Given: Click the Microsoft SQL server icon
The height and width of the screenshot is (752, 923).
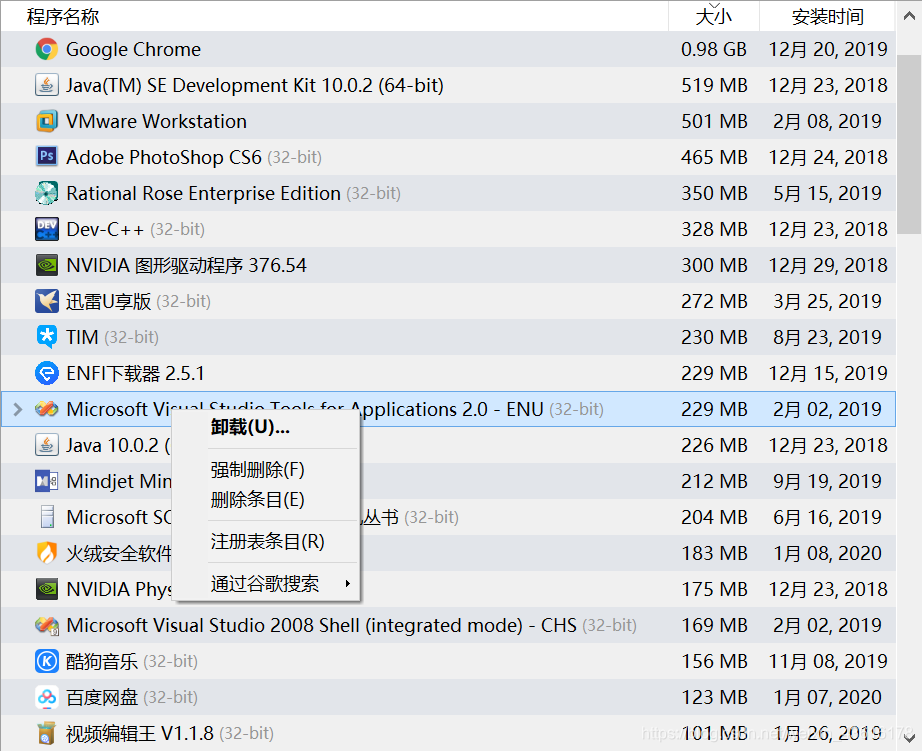Looking at the screenshot, I should point(47,517).
